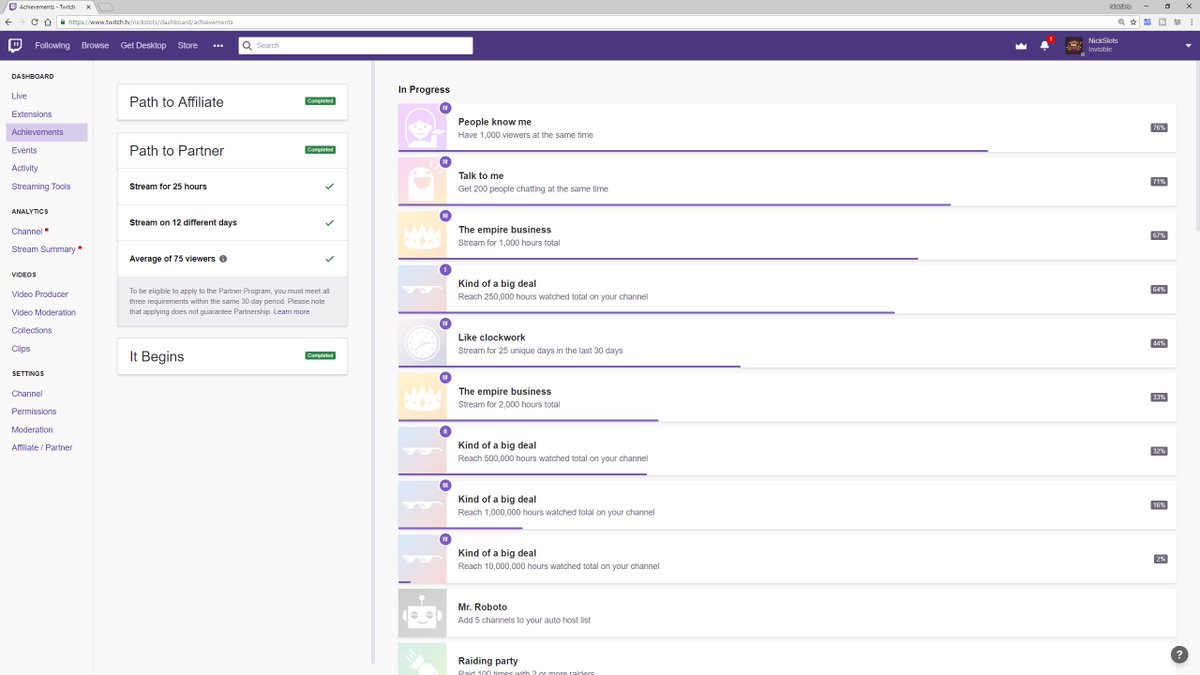1200x675 pixels.
Task: Open the notifications bell icon
Action: [x=1045, y=45]
